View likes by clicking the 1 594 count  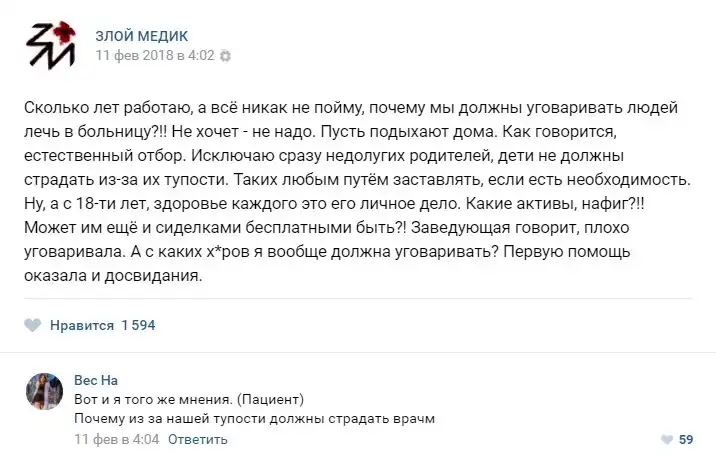tap(138, 325)
